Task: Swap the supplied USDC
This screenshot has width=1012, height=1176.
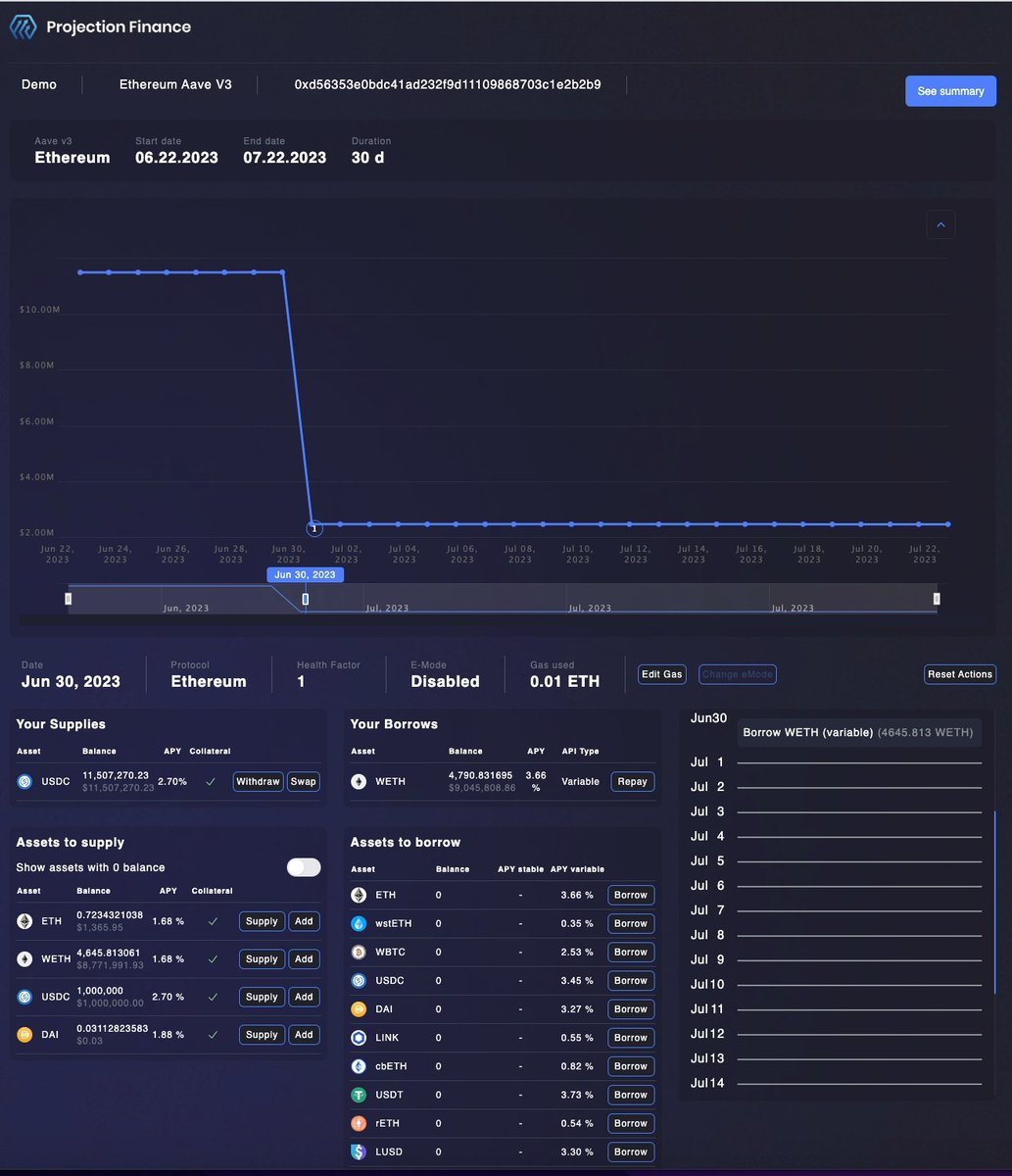Action: tap(304, 781)
